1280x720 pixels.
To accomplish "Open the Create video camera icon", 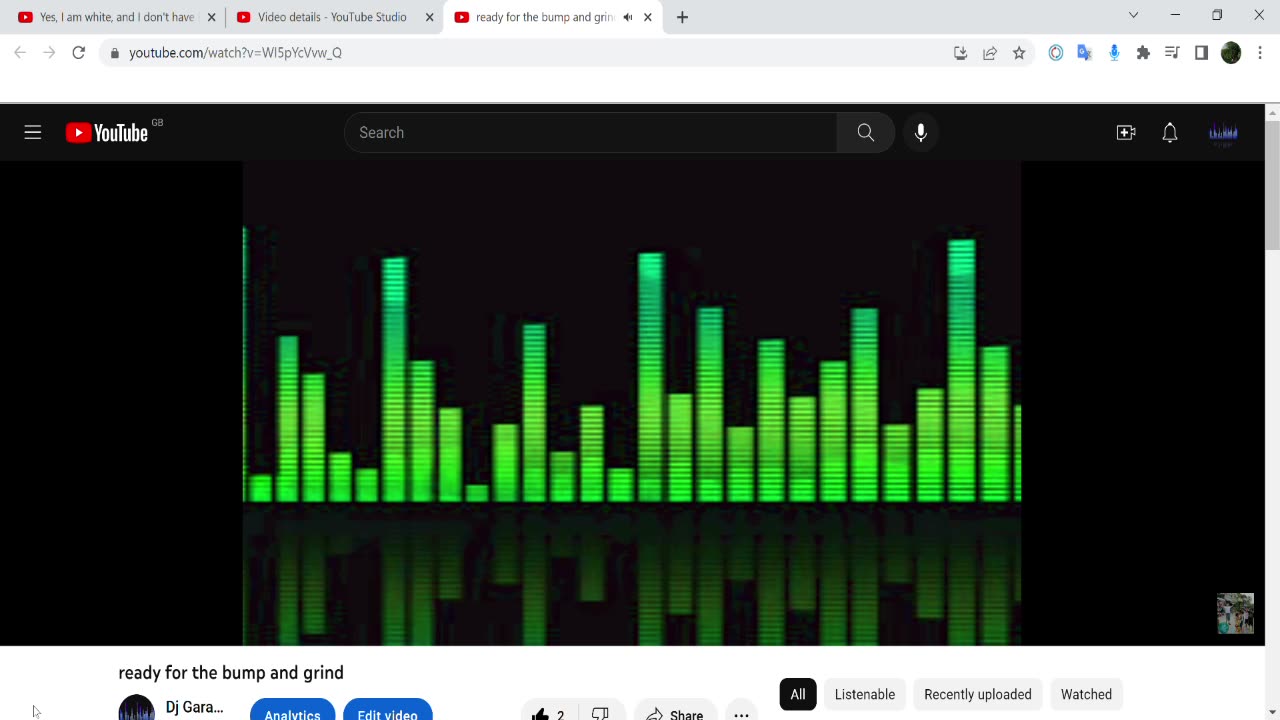I will (x=1126, y=132).
